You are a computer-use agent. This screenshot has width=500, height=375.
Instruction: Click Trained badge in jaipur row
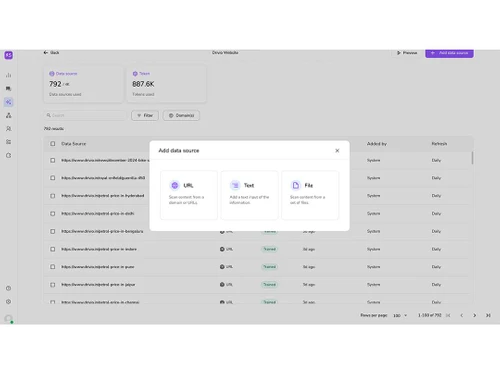point(270,285)
